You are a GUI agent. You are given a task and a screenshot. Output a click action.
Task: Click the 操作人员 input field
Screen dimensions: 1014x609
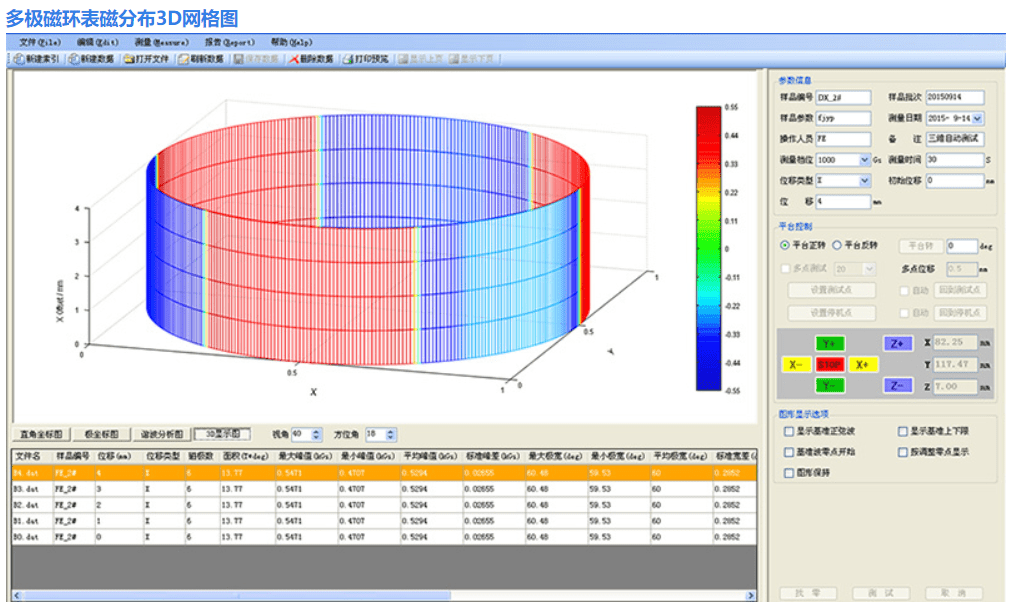click(843, 139)
